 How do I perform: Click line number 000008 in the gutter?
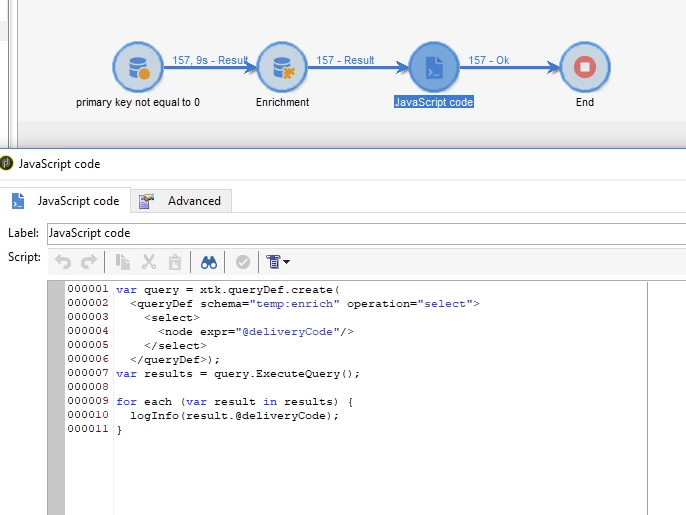pyautogui.click(x=88, y=387)
